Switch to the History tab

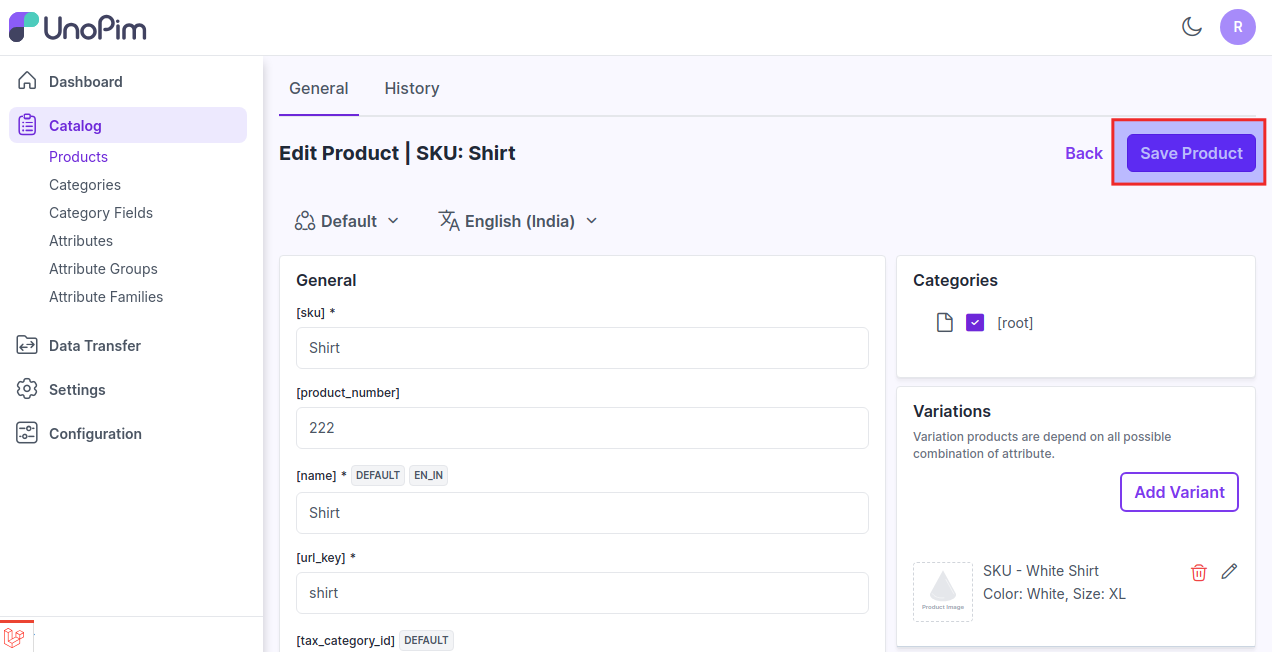click(x=412, y=88)
